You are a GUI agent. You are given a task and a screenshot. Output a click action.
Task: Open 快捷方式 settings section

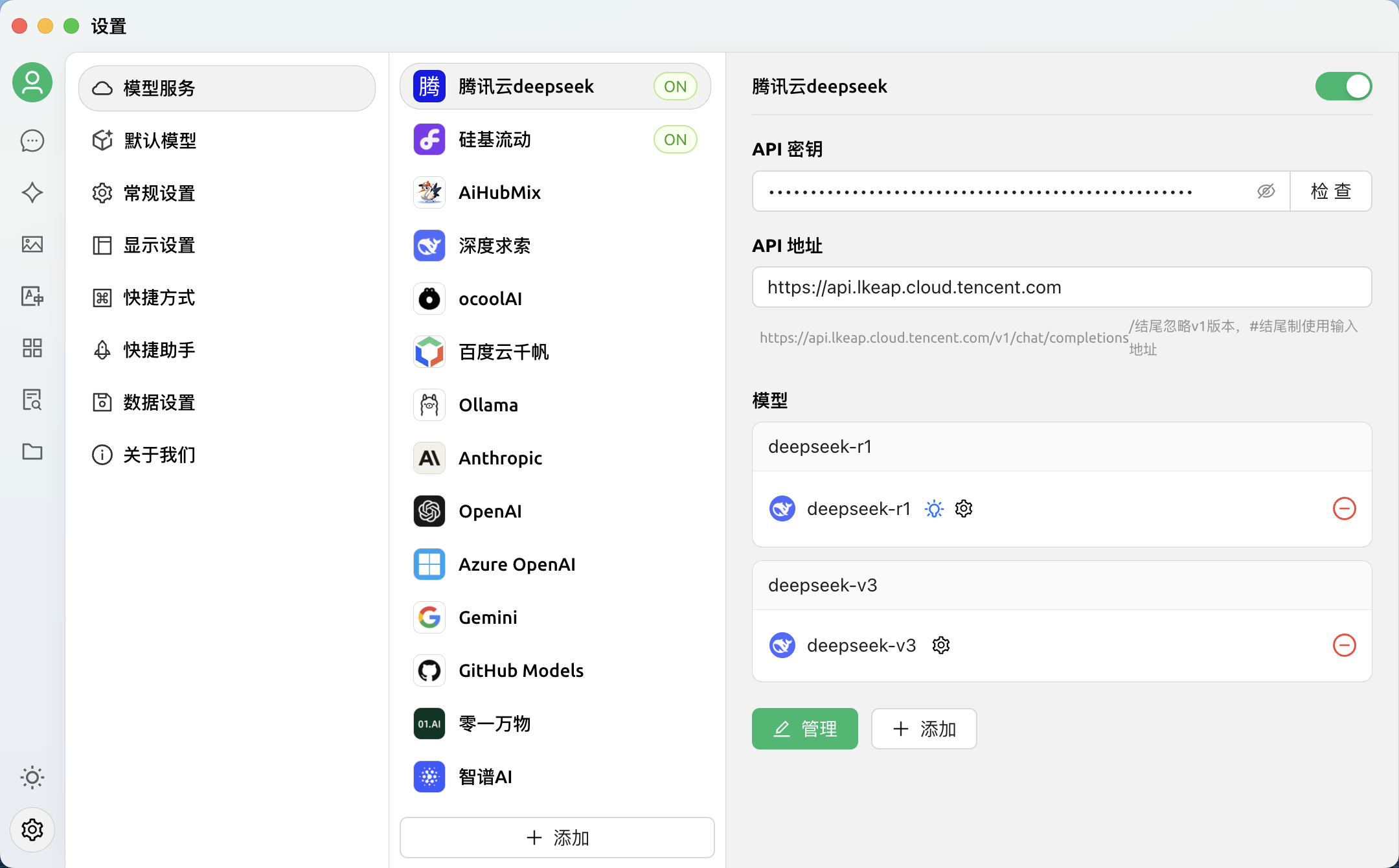point(227,298)
